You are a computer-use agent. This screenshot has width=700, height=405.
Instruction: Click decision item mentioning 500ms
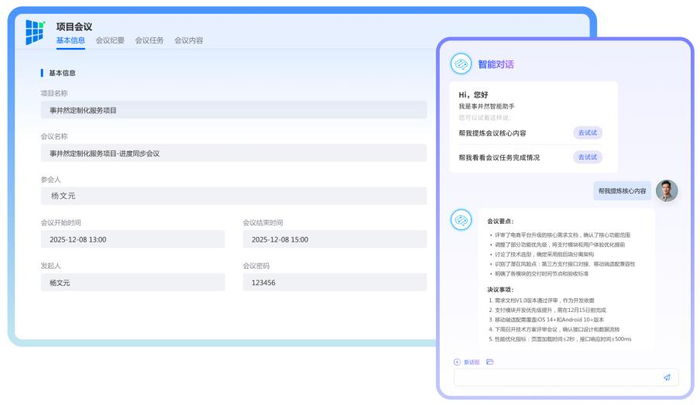pyautogui.click(x=560, y=339)
